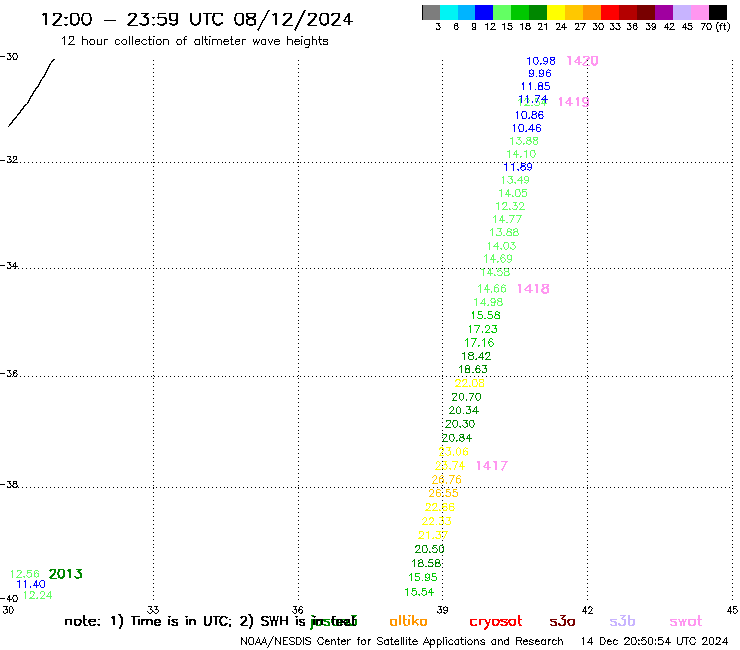740x650 pixels.
Task: Click the yellow wave height value 23.06
Action: pos(454,452)
